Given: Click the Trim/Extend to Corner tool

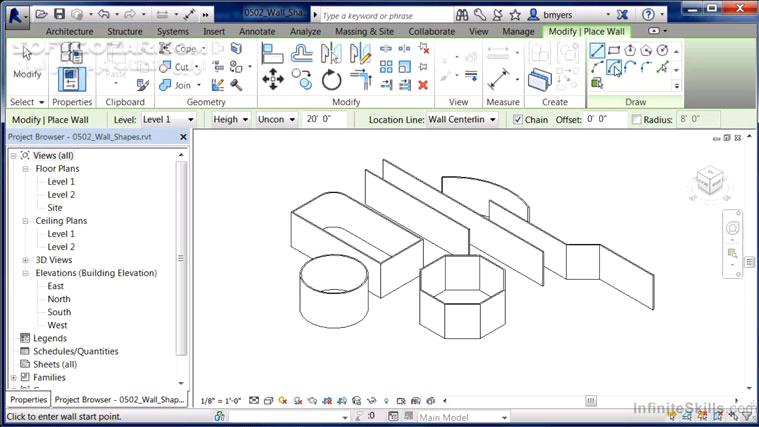Looking at the screenshot, I should click(361, 79).
